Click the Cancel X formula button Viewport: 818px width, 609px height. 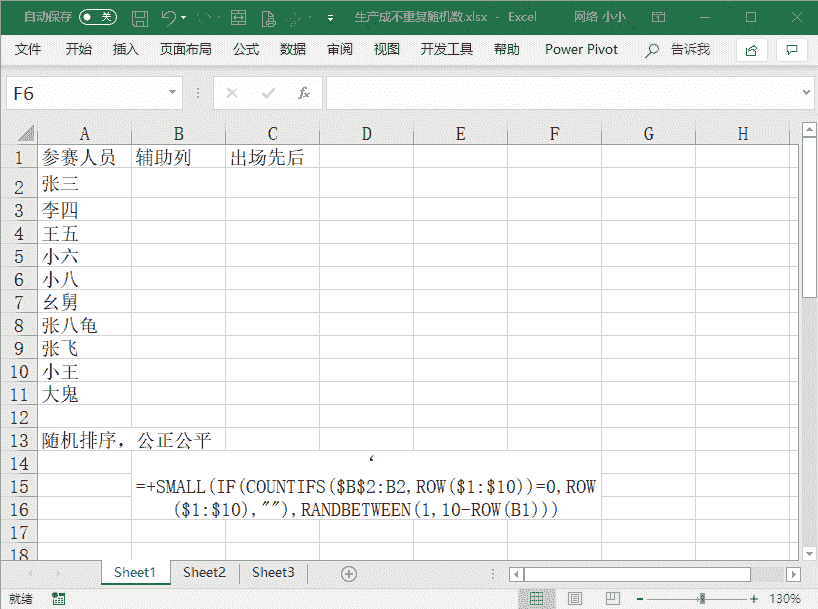[x=232, y=93]
